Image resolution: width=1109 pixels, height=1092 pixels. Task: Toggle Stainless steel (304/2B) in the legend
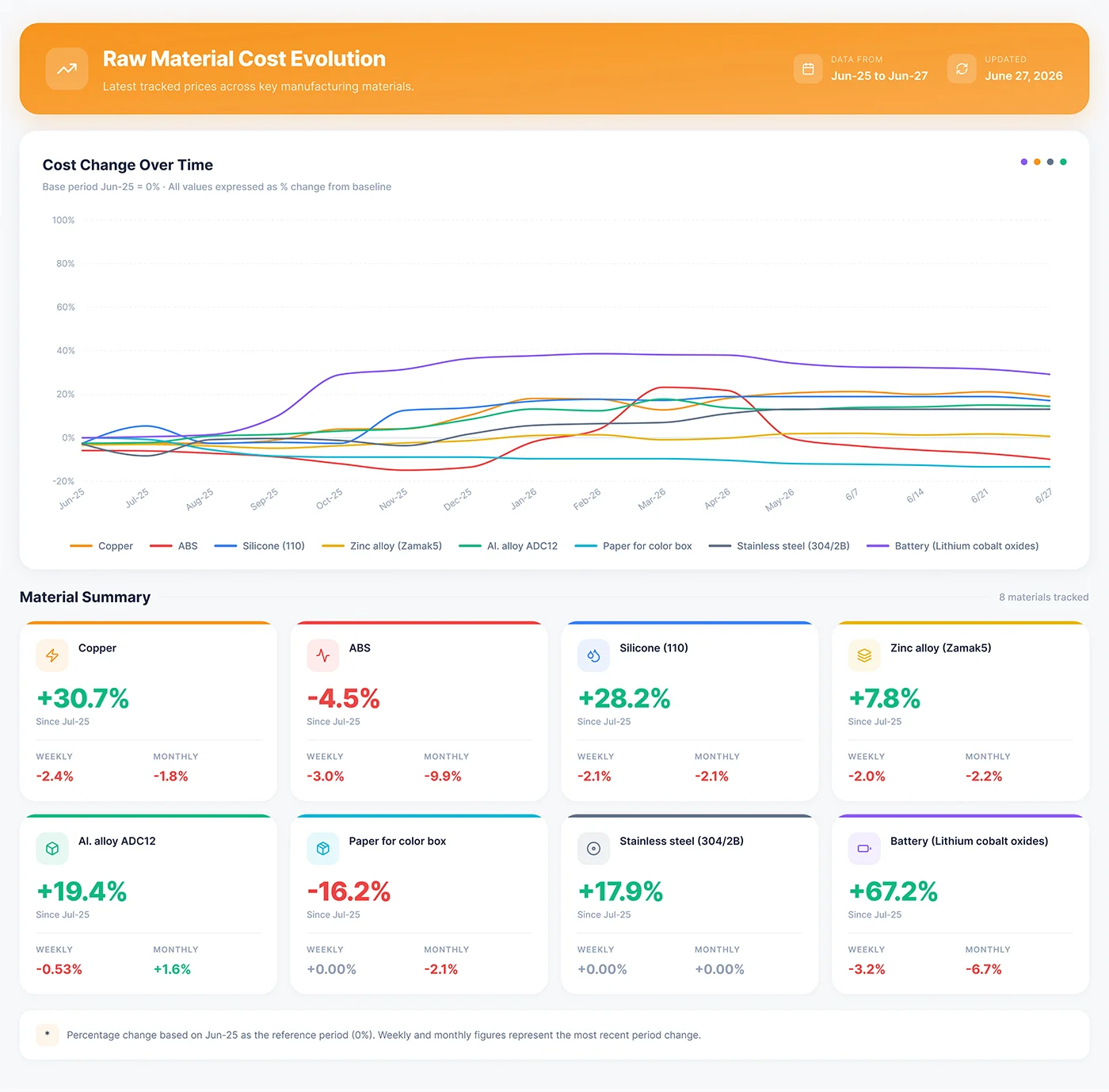pyautogui.click(x=779, y=546)
